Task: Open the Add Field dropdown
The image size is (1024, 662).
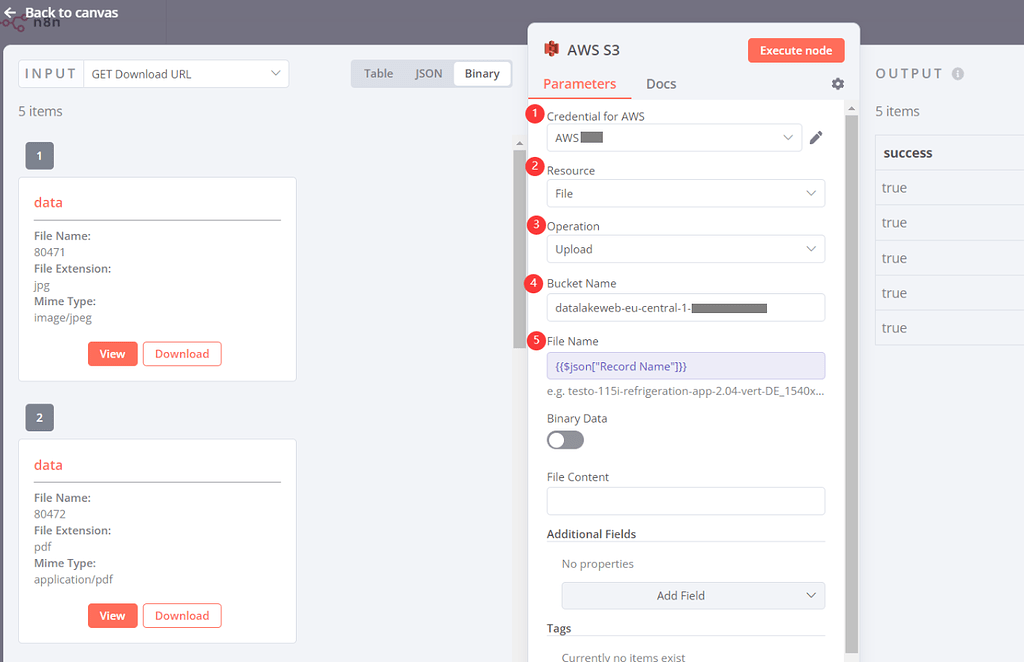Action: [x=693, y=595]
